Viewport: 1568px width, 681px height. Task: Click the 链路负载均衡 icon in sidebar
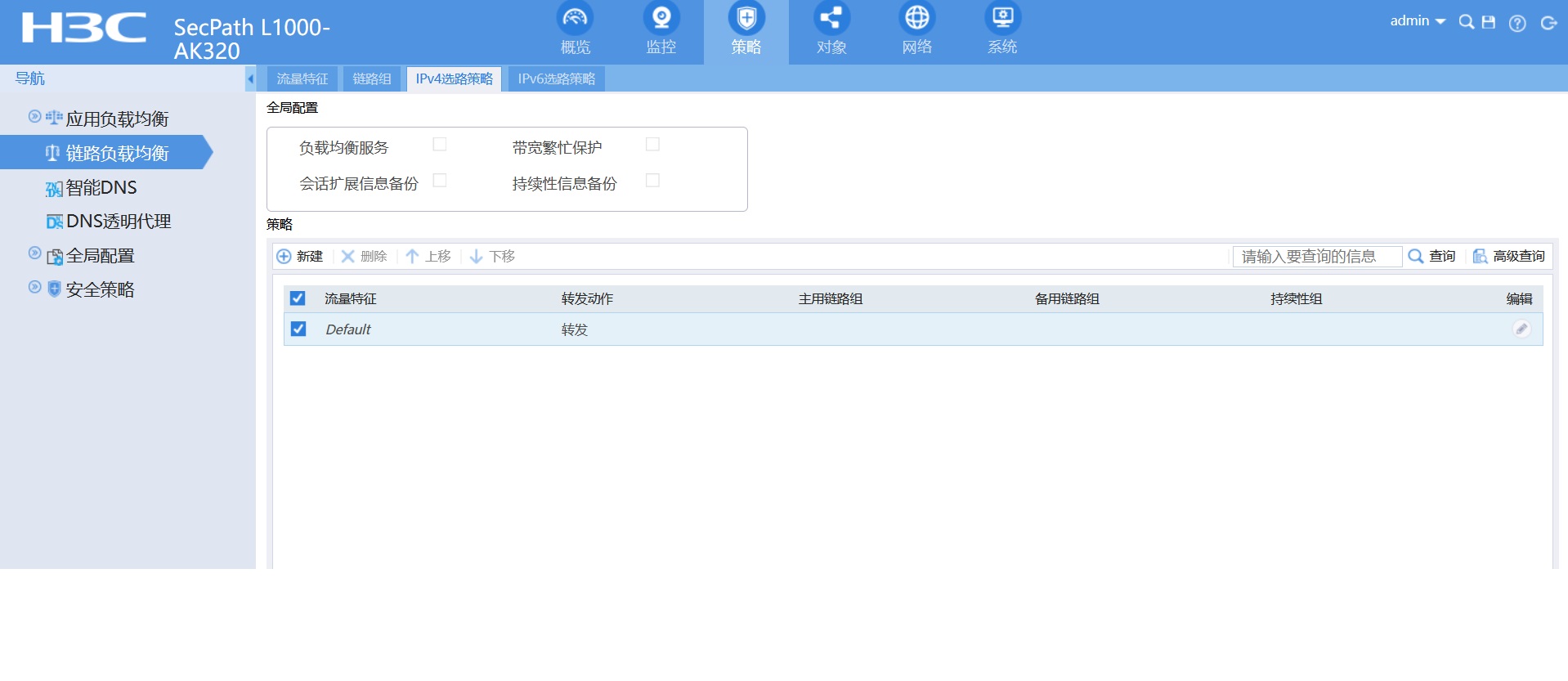[52, 153]
